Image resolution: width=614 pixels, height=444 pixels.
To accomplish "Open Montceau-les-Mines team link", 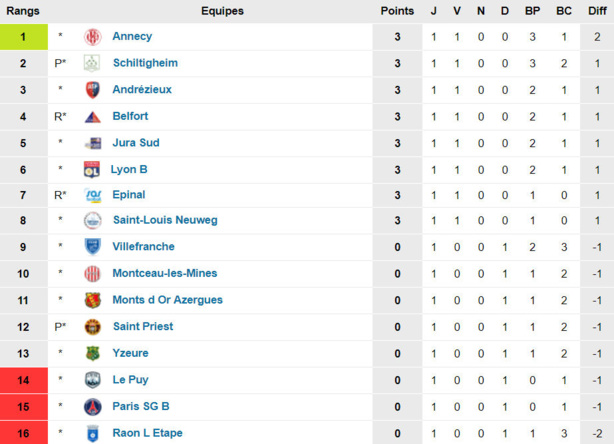I will pyautogui.click(x=165, y=273).
